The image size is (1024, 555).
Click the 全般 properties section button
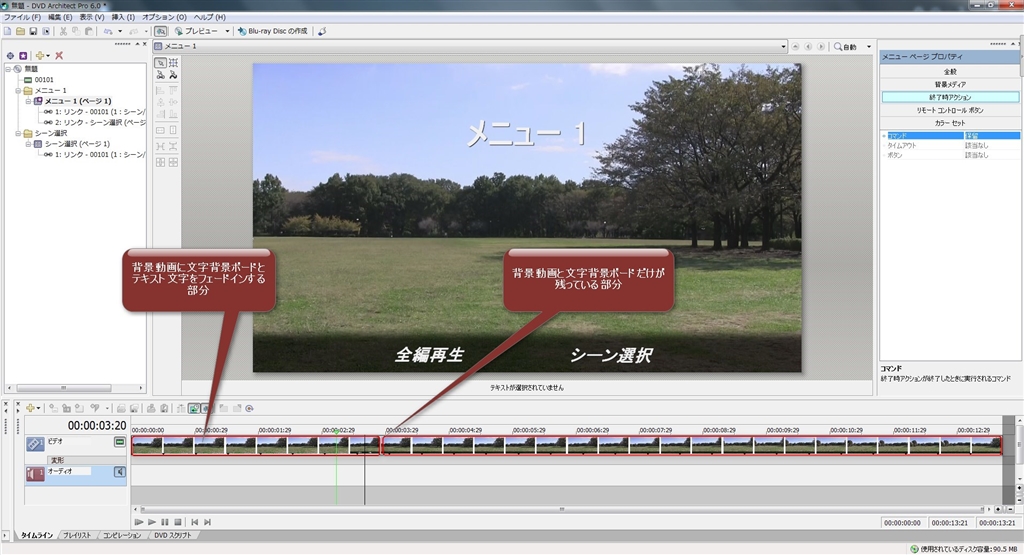pyautogui.click(x=950, y=72)
